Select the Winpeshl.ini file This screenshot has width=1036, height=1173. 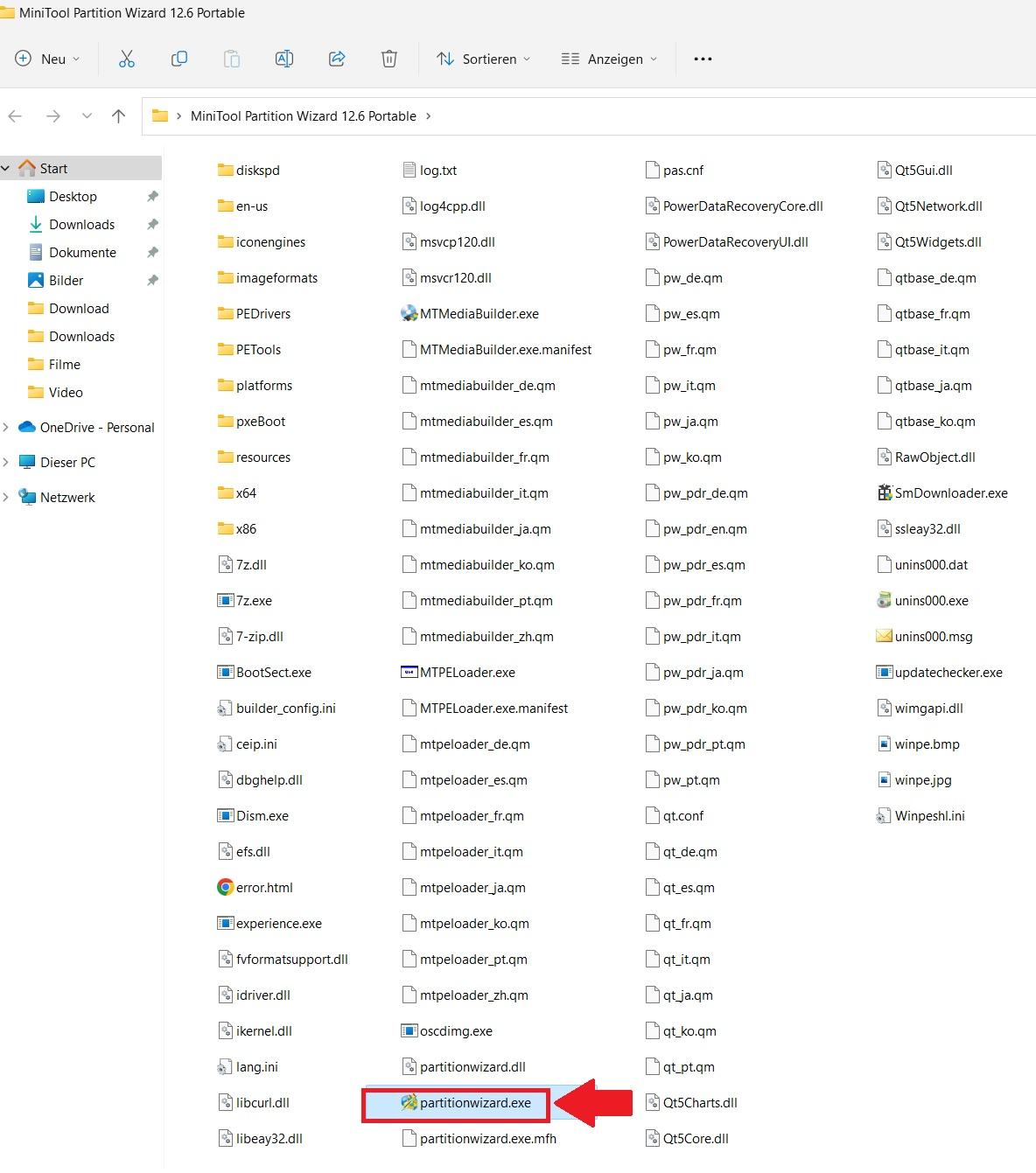tap(920, 815)
